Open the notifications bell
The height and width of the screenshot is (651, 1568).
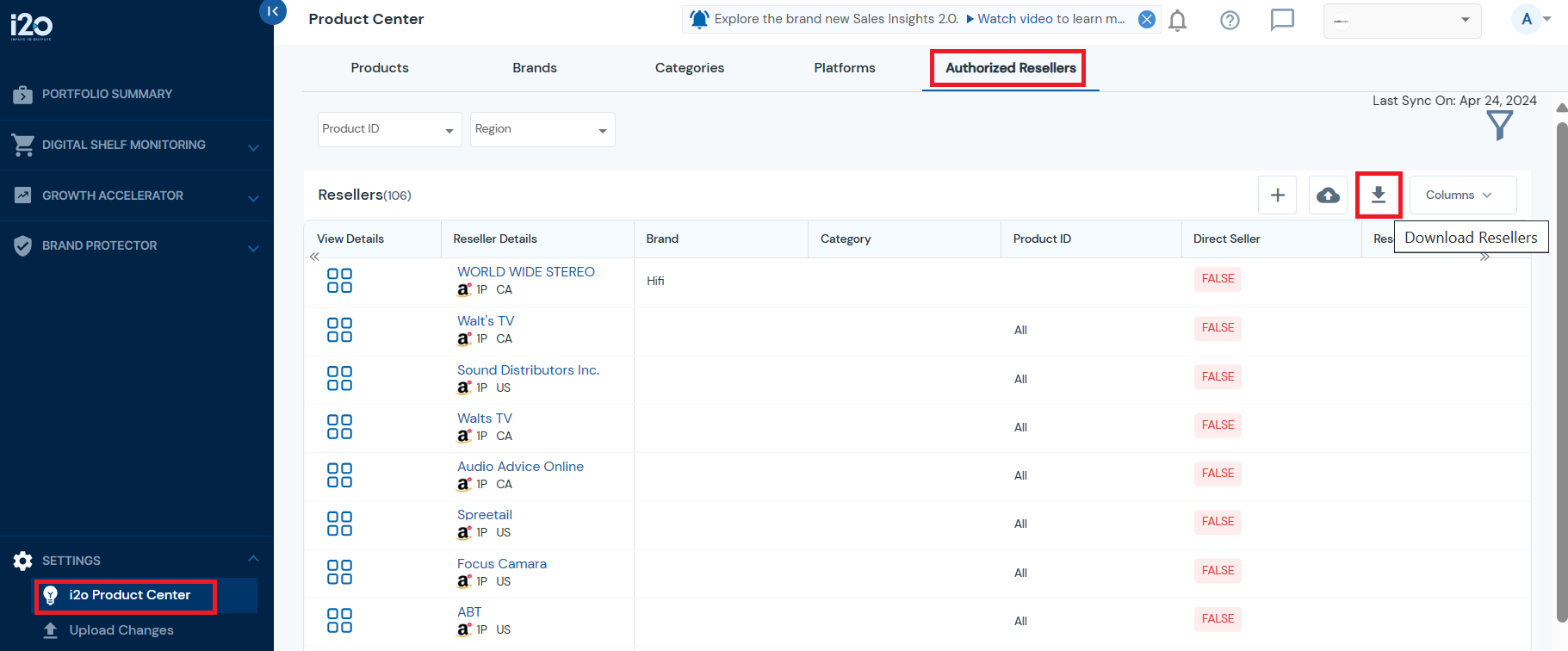(x=1177, y=20)
